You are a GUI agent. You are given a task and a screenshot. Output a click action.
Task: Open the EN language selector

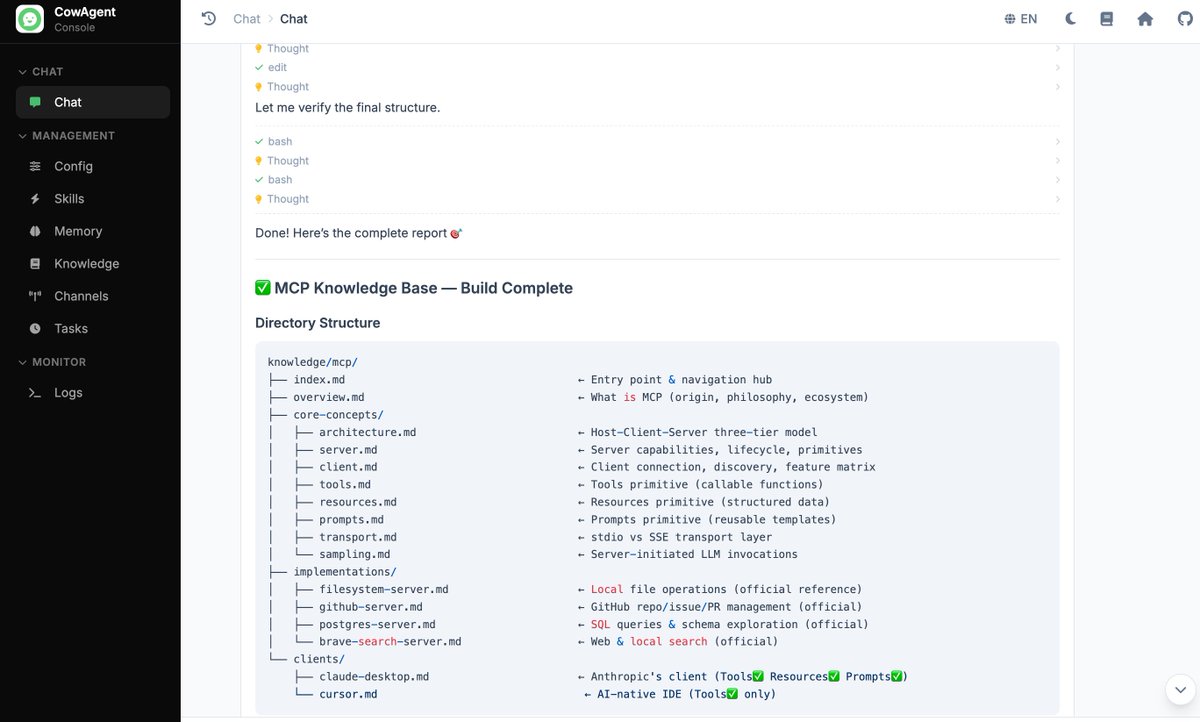[1021, 19]
